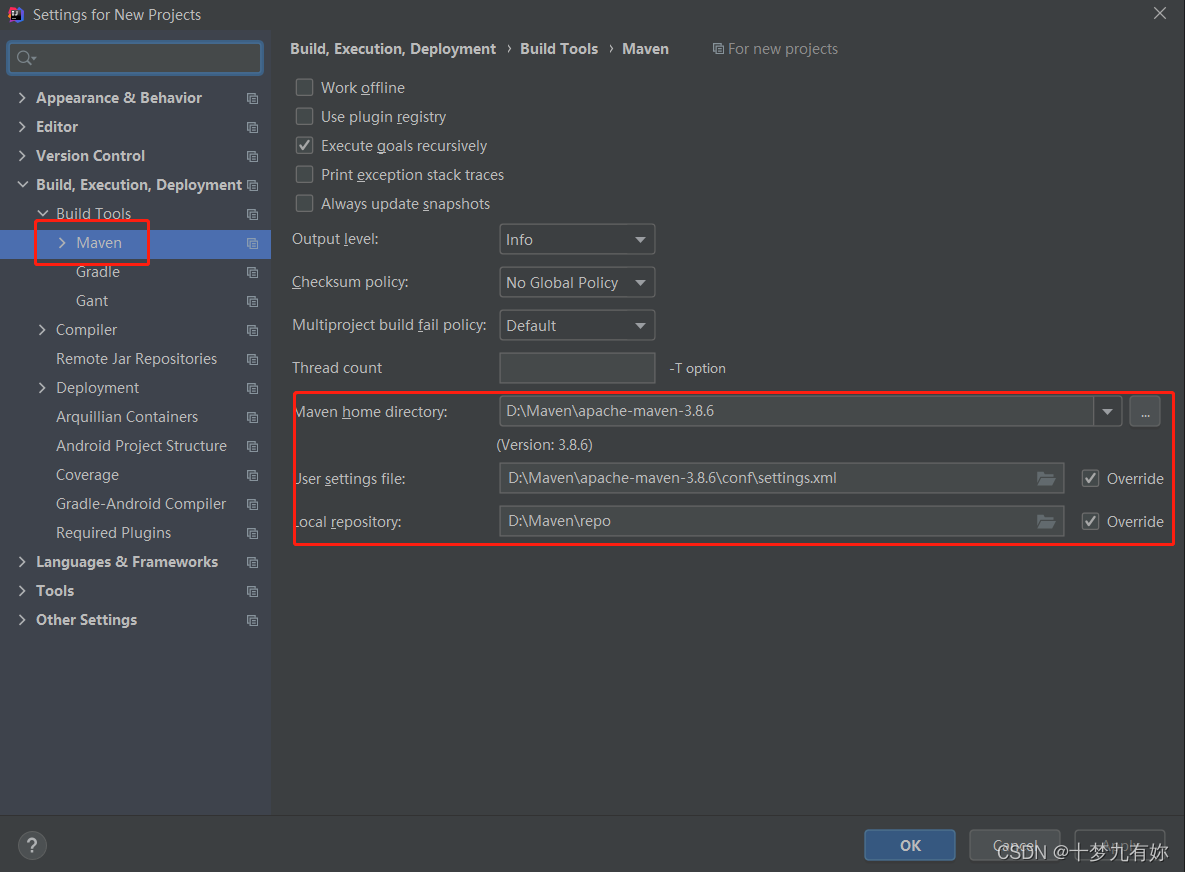Viewport: 1185px width, 872px height.
Task: Expand the Appearance & Behavior section
Action: (x=22, y=97)
